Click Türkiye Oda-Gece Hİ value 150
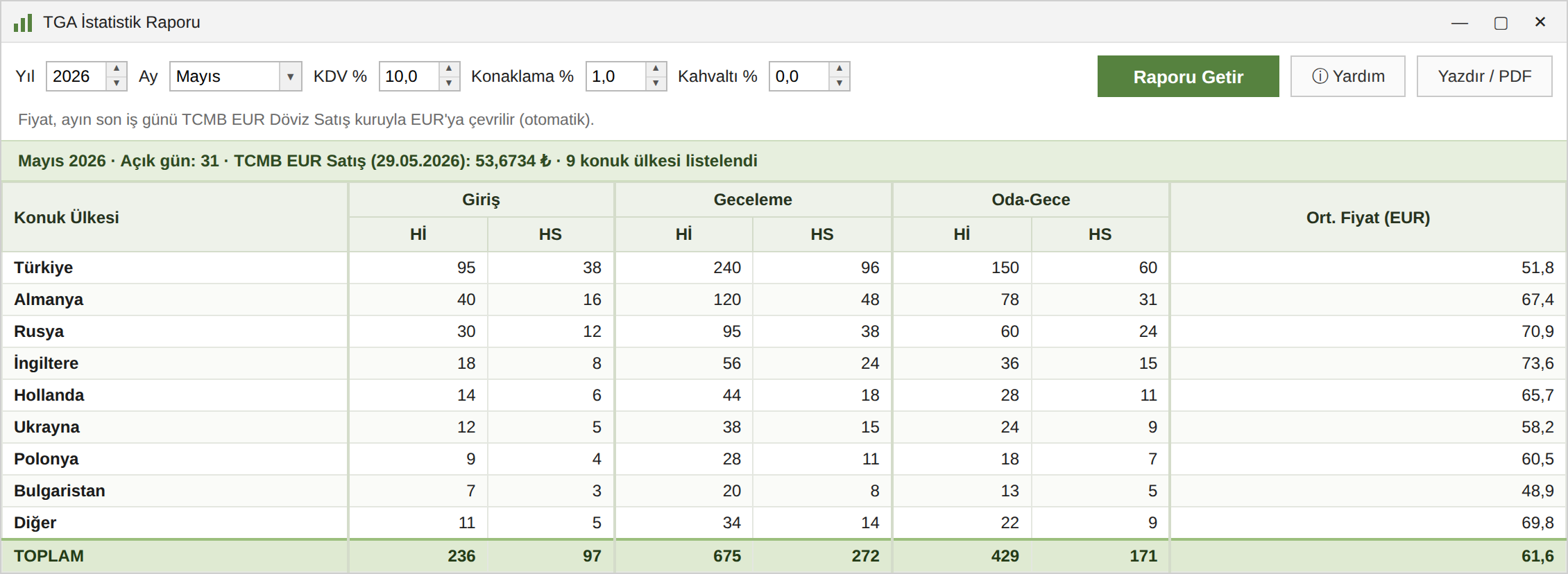 pos(1005,268)
